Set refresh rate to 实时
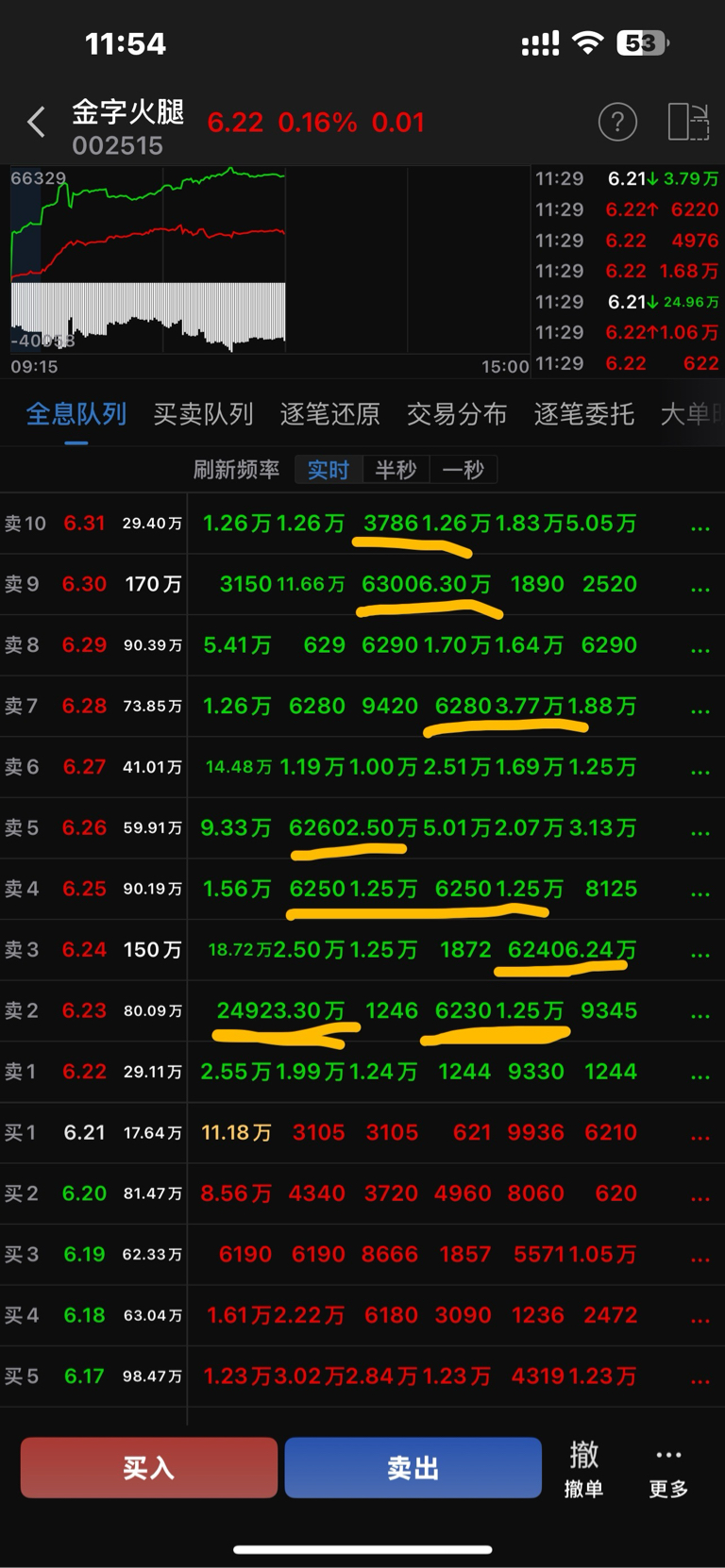 (x=329, y=470)
